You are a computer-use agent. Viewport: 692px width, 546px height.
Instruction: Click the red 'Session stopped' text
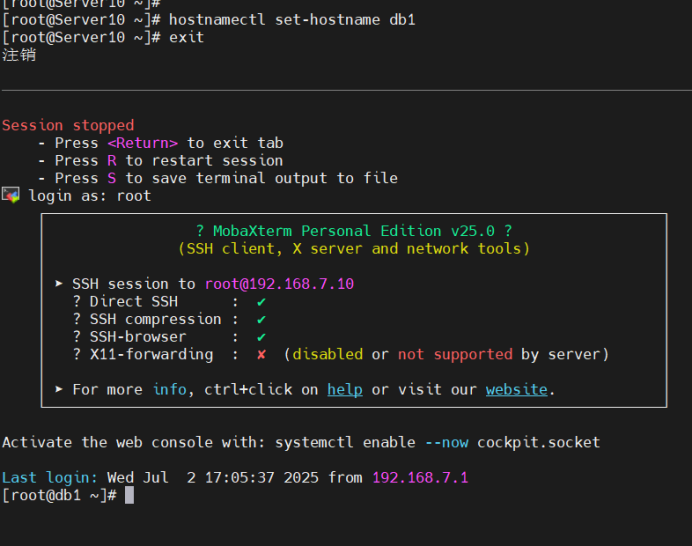(x=67, y=125)
